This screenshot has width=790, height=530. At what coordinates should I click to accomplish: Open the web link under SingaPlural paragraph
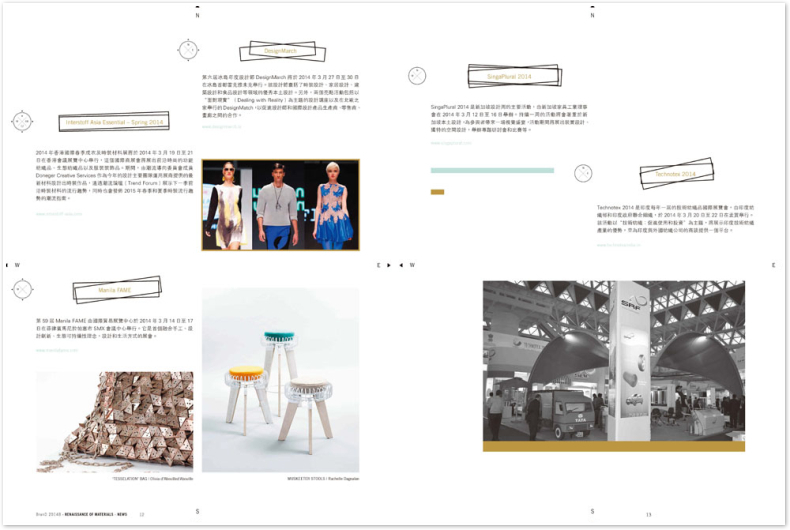pyautogui.click(x=451, y=143)
